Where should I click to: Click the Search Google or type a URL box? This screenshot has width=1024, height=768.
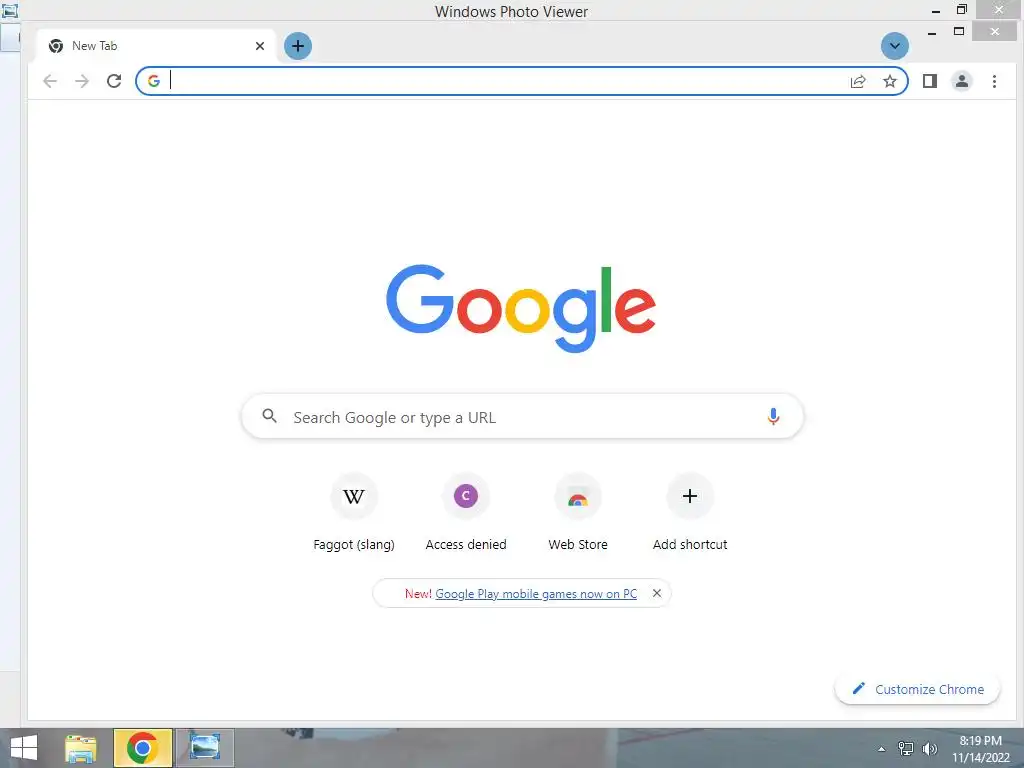click(x=522, y=417)
